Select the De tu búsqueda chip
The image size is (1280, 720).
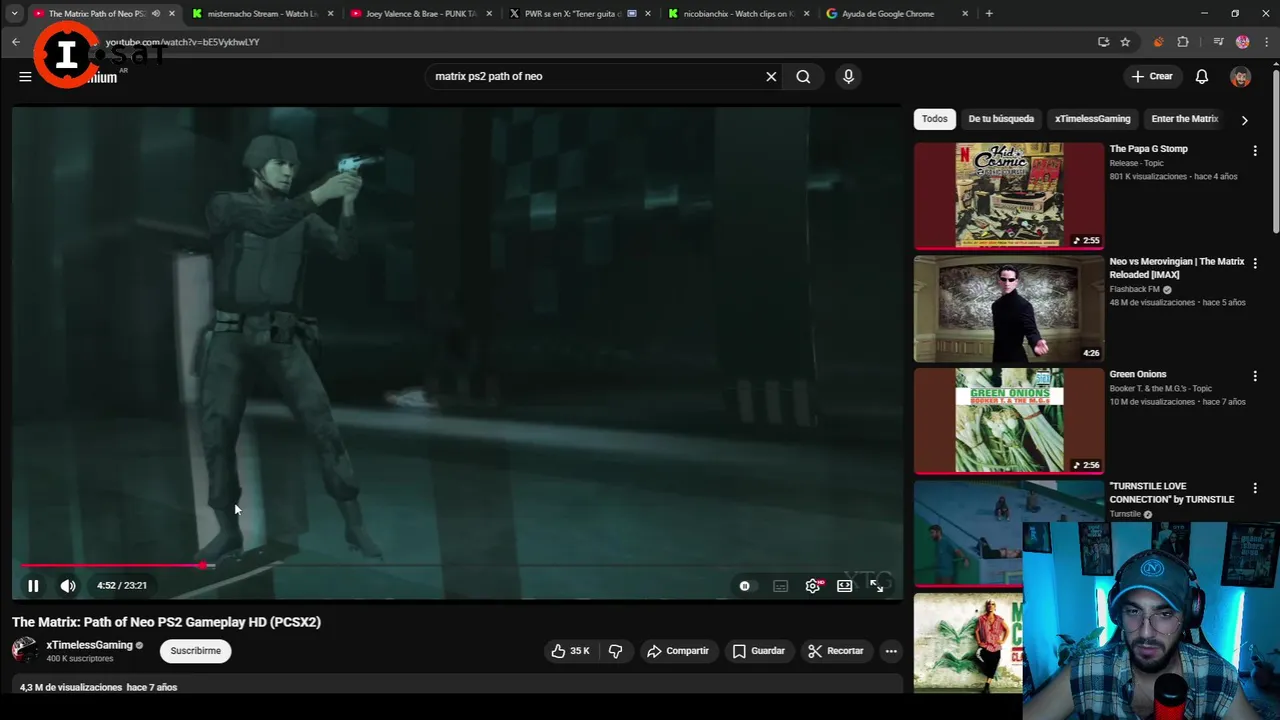pyautogui.click(x=1001, y=119)
